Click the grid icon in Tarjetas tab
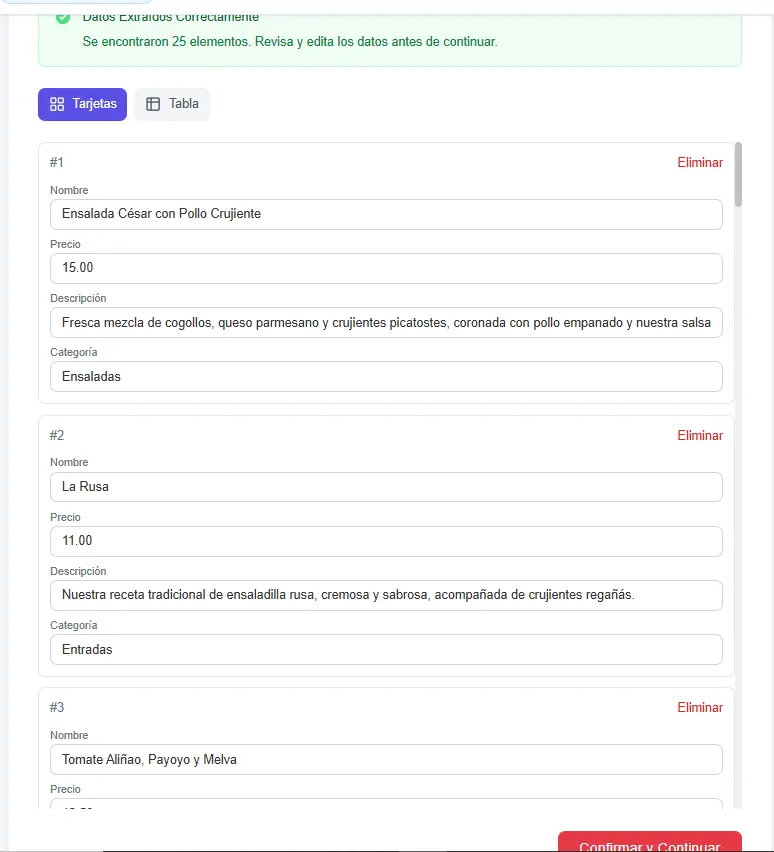 point(57,104)
